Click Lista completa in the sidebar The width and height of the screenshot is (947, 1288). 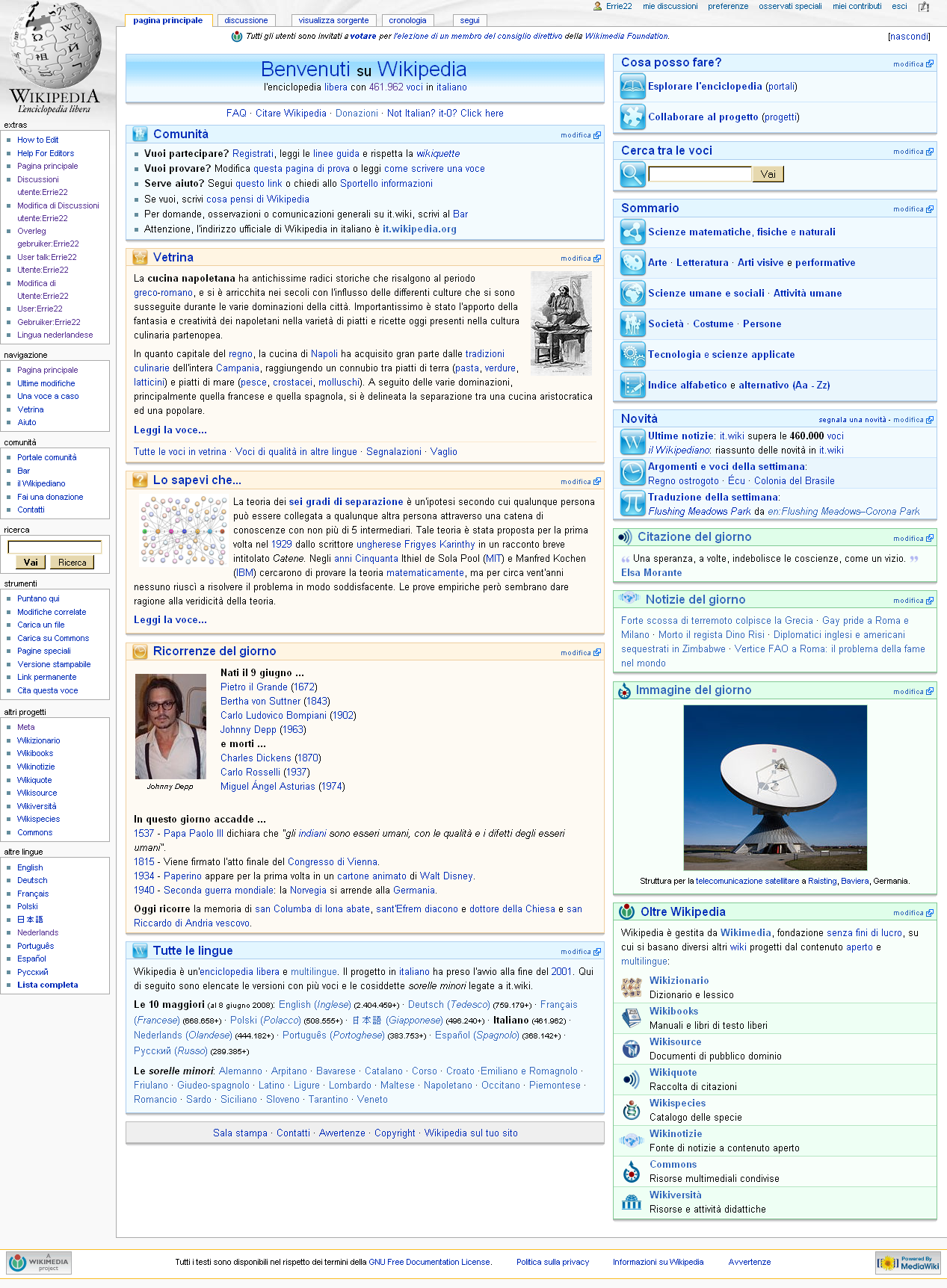[48, 985]
